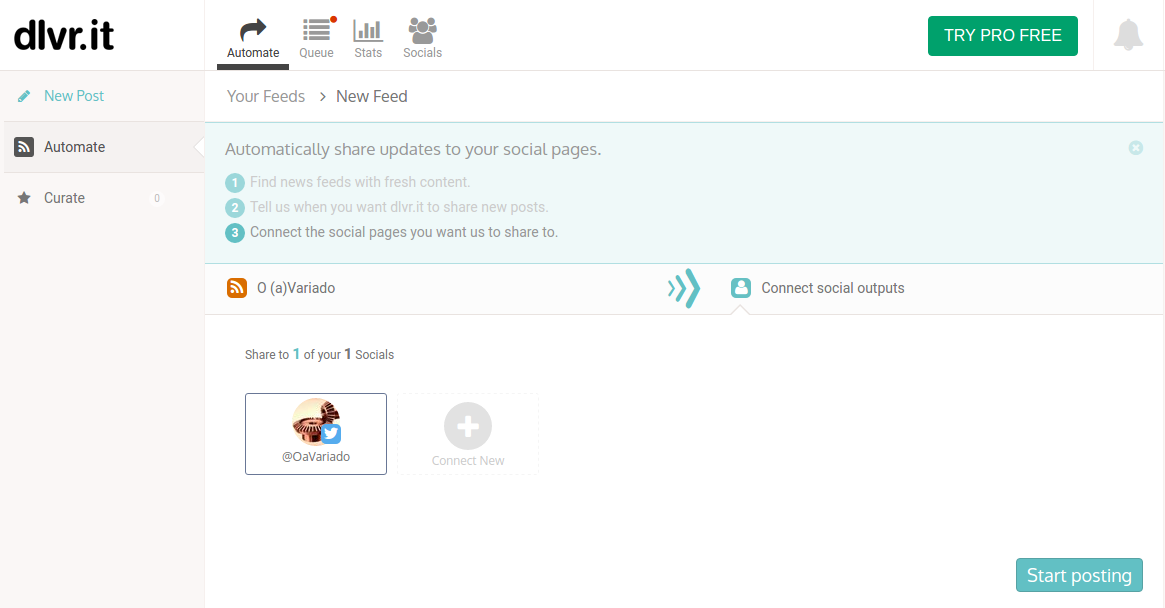Click the star icon beside Curate
1165x608 pixels.
click(25, 198)
